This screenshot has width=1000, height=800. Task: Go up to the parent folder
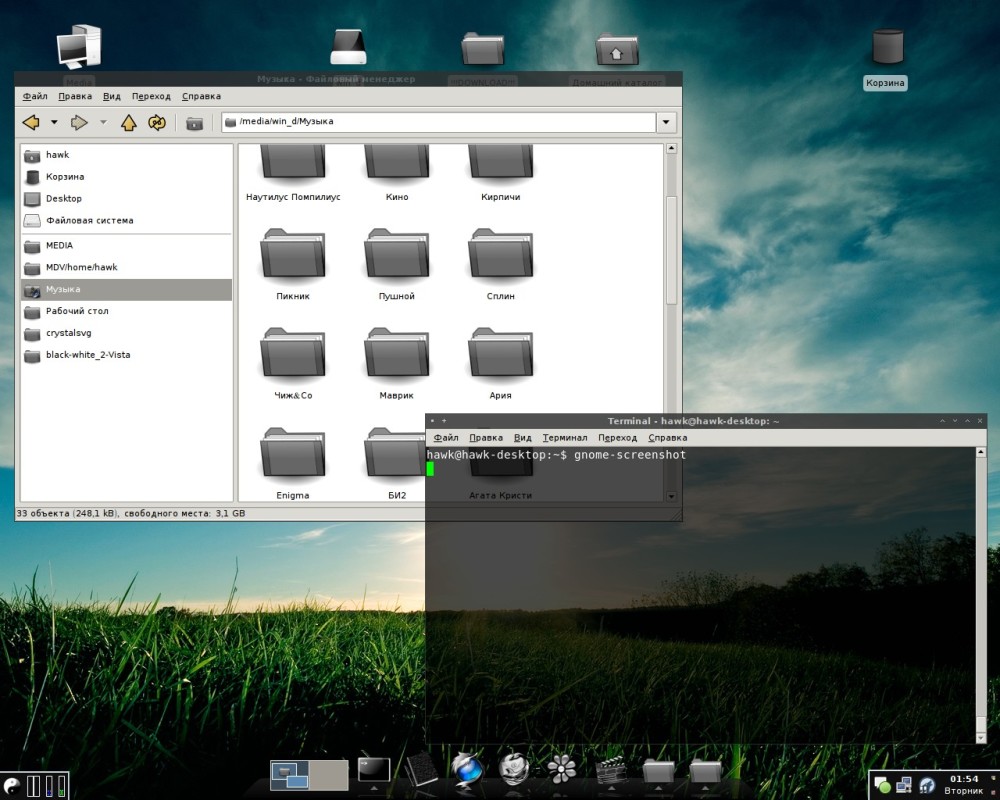129,122
